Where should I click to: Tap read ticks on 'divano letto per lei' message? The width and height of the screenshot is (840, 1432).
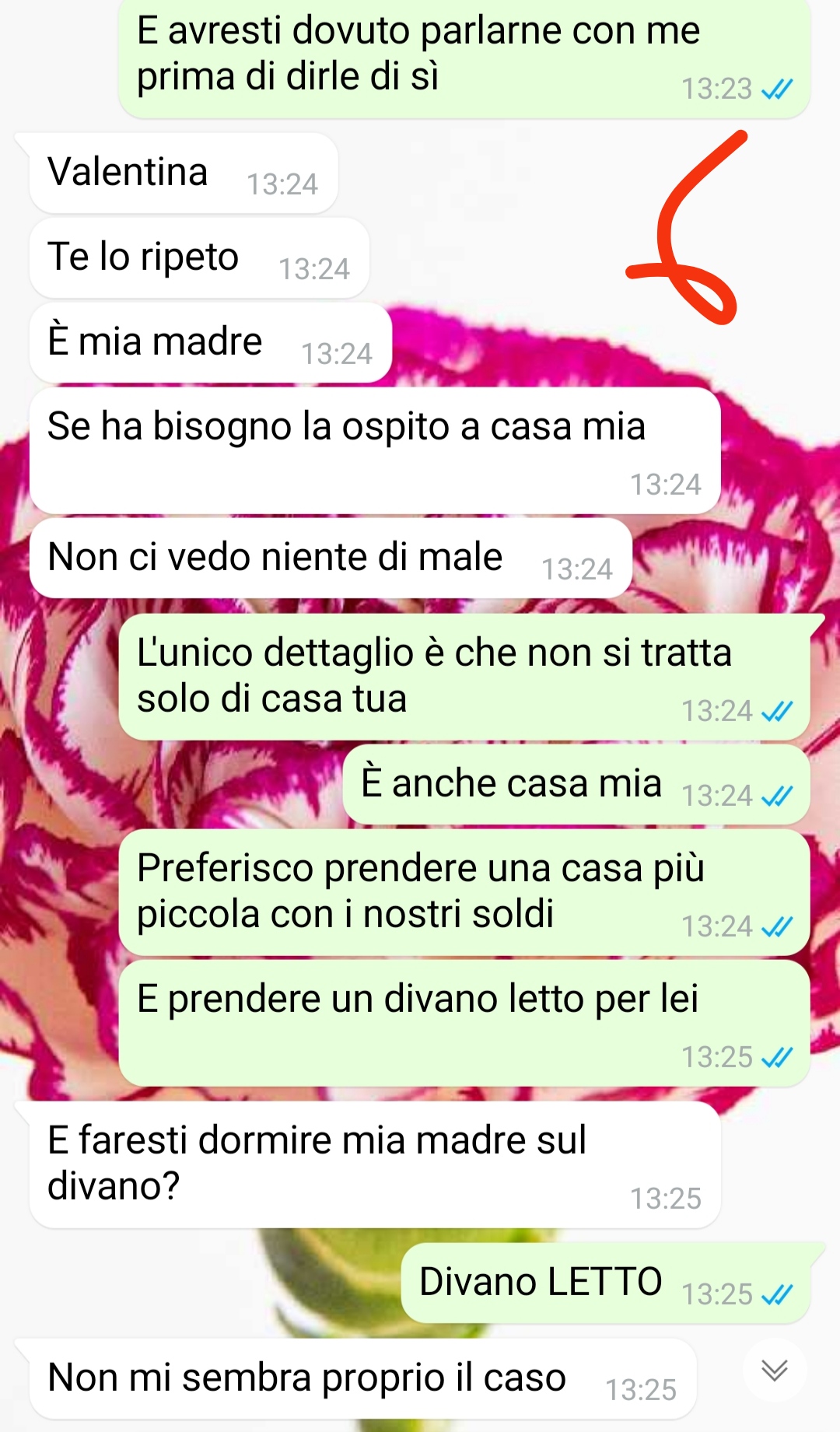click(x=777, y=1057)
